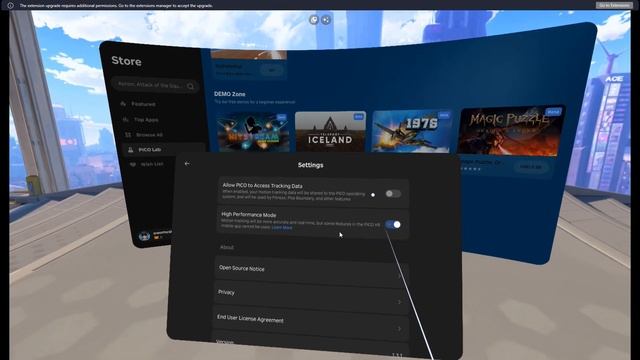
Task: Click the first round icon above the Store window
Action: click(x=313, y=20)
